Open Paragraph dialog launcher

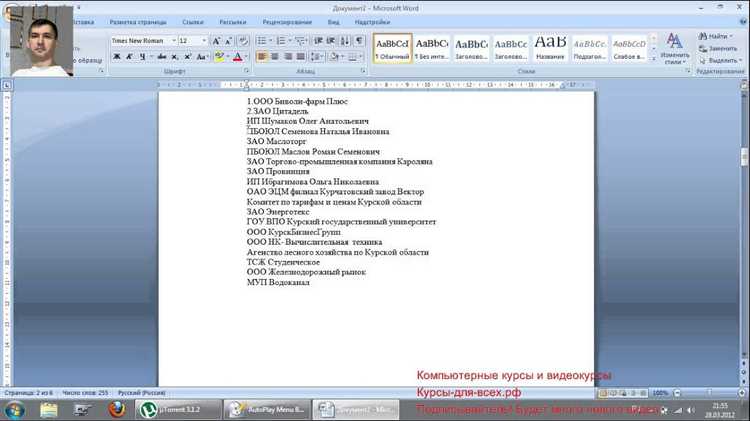(363, 71)
